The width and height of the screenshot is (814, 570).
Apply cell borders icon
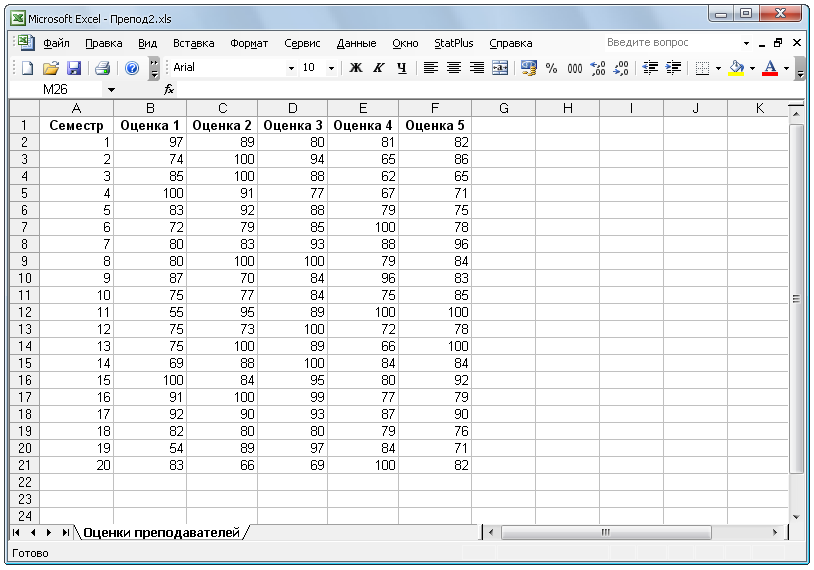pyautogui.click(x=702, y=68)
